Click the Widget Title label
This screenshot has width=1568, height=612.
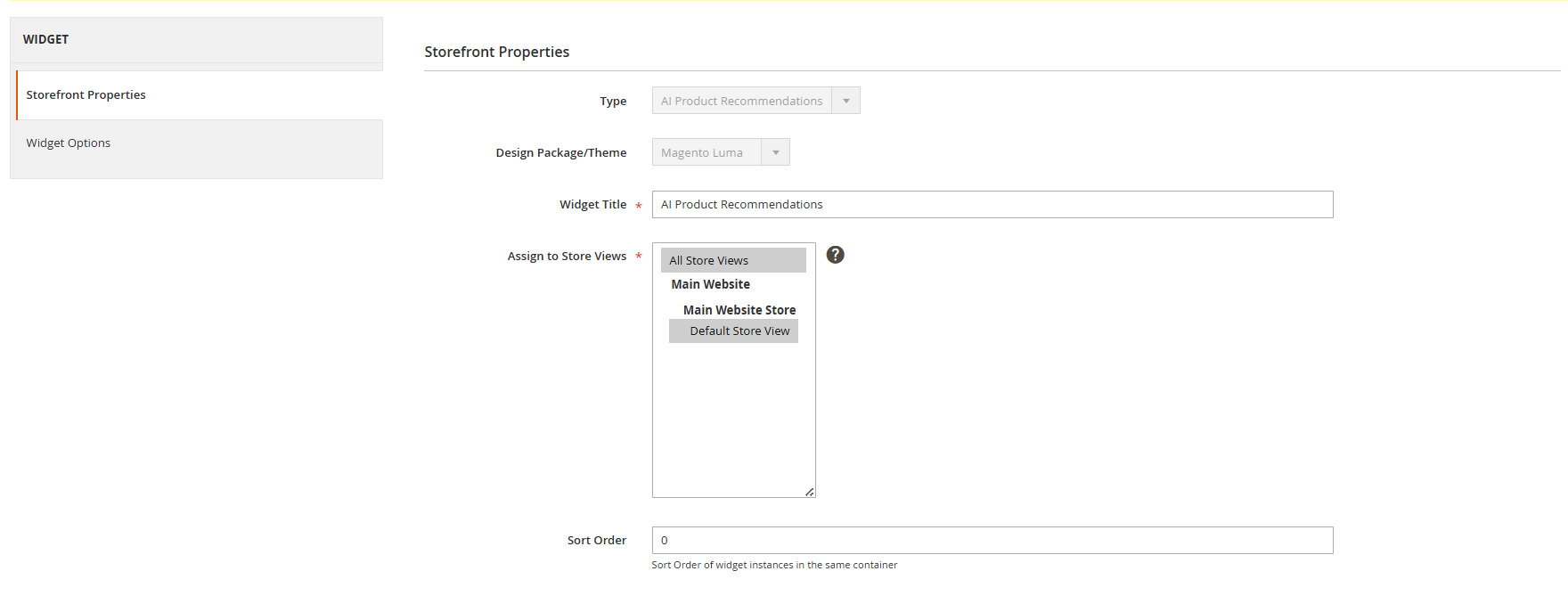click(x=593, y=204)
